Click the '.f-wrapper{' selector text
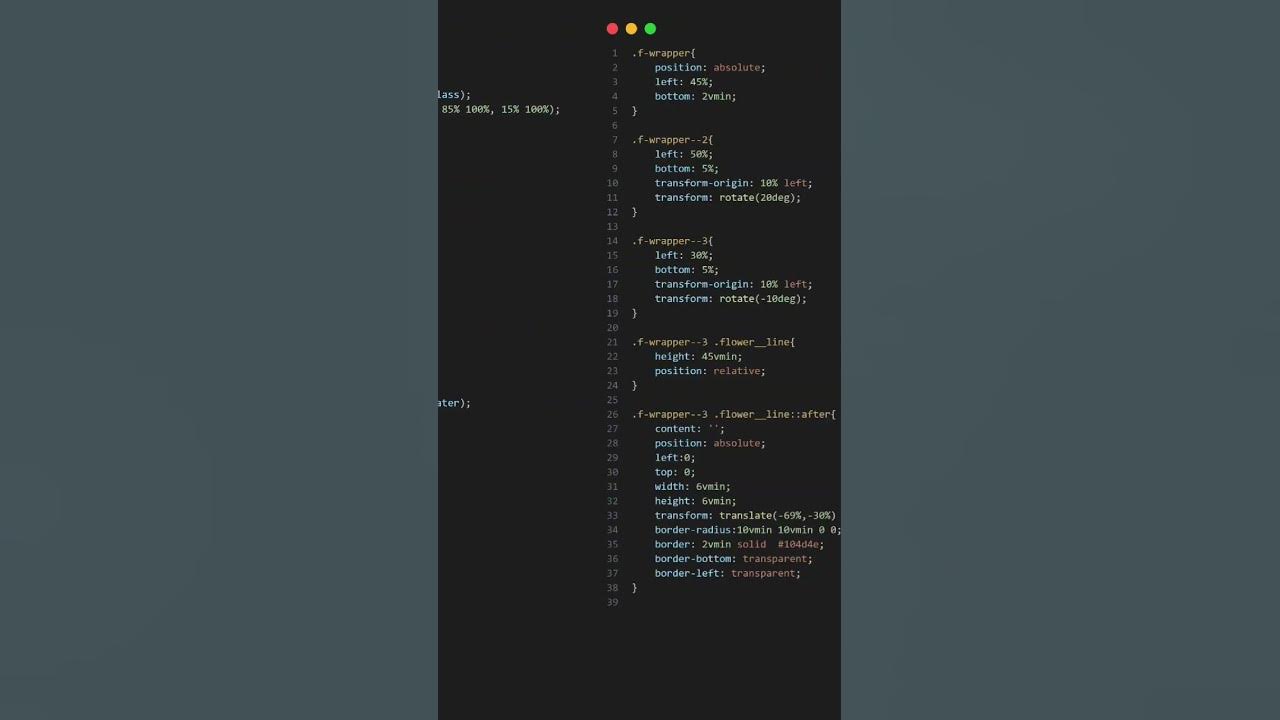 coord(663,53)
